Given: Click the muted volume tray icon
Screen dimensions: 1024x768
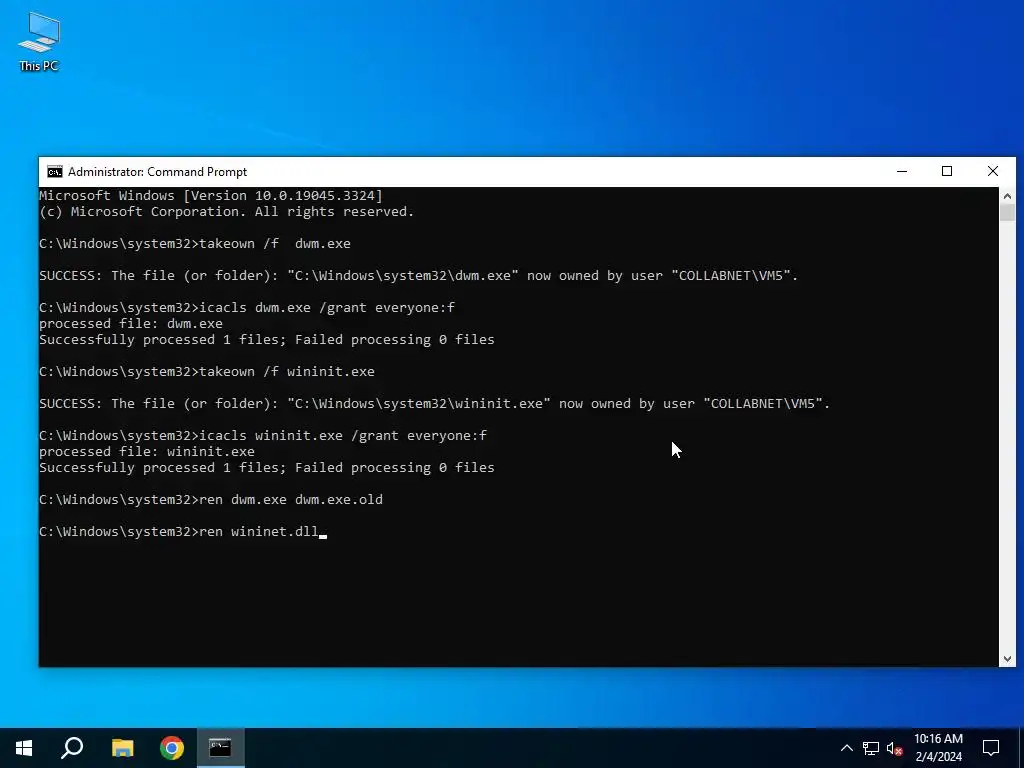Looking at the screenshot, I should pos(894,748).
